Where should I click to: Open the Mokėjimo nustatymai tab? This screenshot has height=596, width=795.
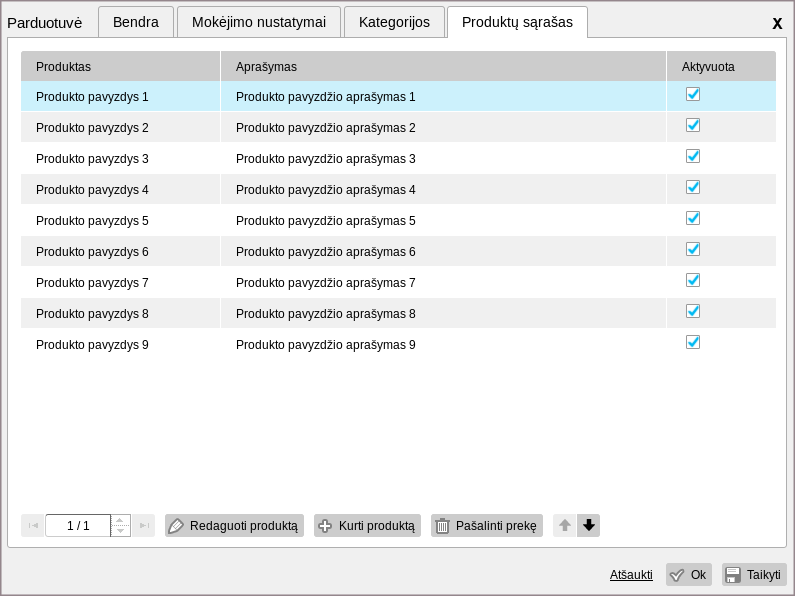pos(259,22)
